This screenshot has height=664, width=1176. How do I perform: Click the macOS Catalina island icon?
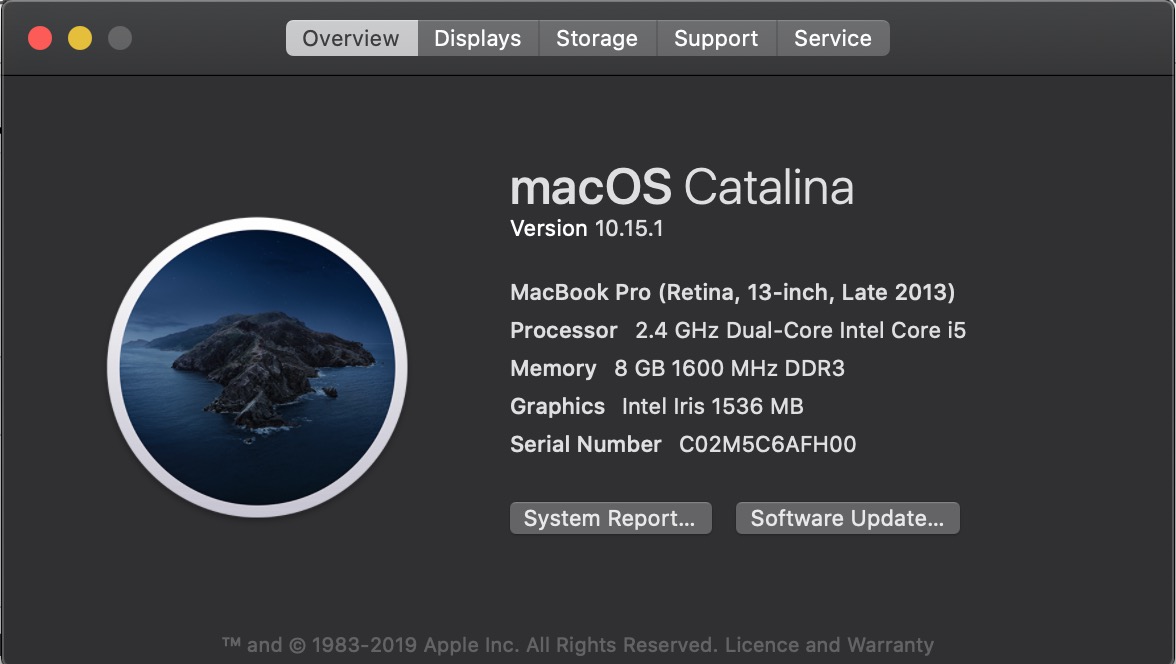pyautogui.click(x=257, y=367)
